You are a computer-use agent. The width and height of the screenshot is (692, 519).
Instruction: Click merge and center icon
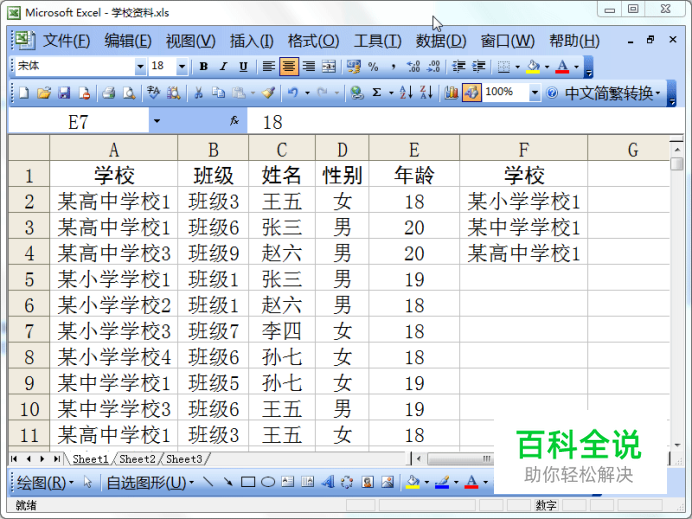point(329,67)
